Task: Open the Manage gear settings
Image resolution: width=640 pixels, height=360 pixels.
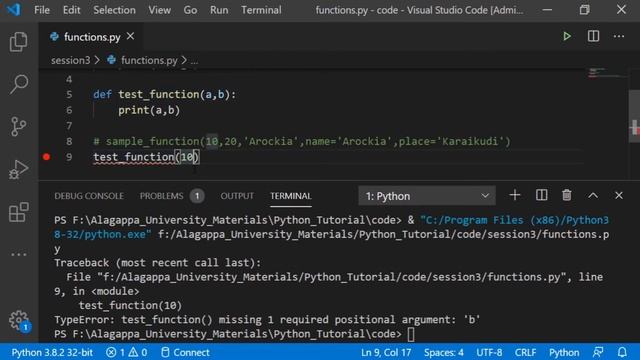Action: pyautogui.click(x=19, y=321)
